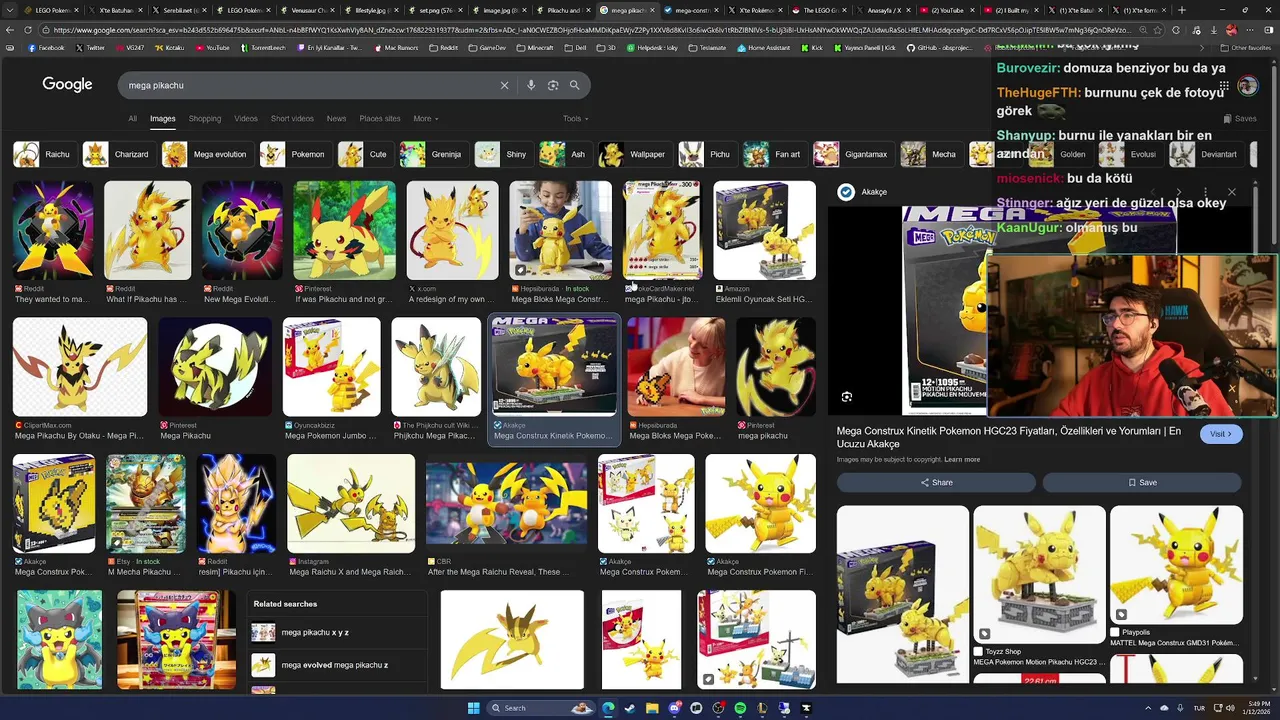Screen dimensions: 1280x720
Task: Select the Raichu filter chip
Action: [x=43, y=154]
